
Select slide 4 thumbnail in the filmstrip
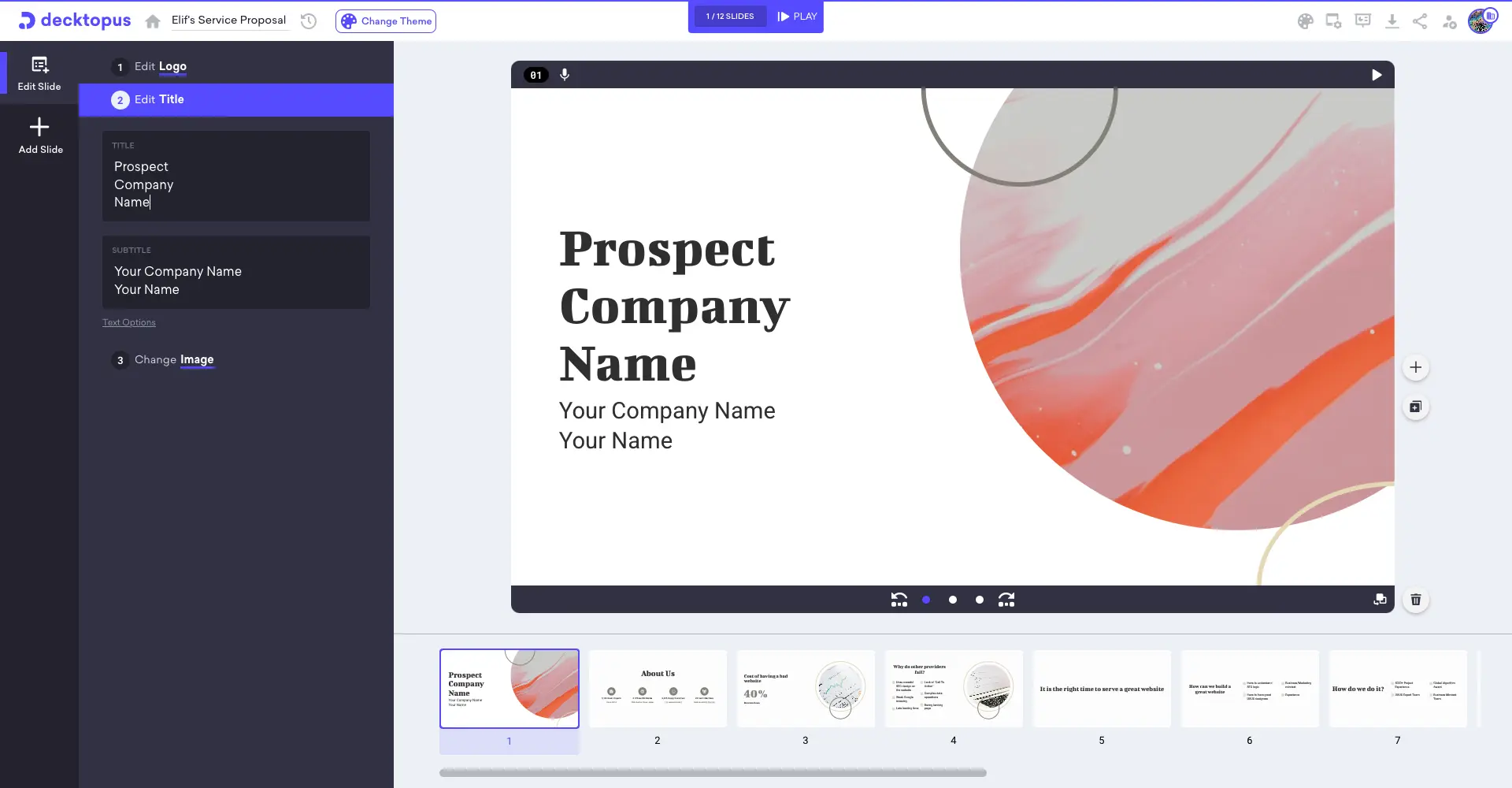click(x=953, y=689)
